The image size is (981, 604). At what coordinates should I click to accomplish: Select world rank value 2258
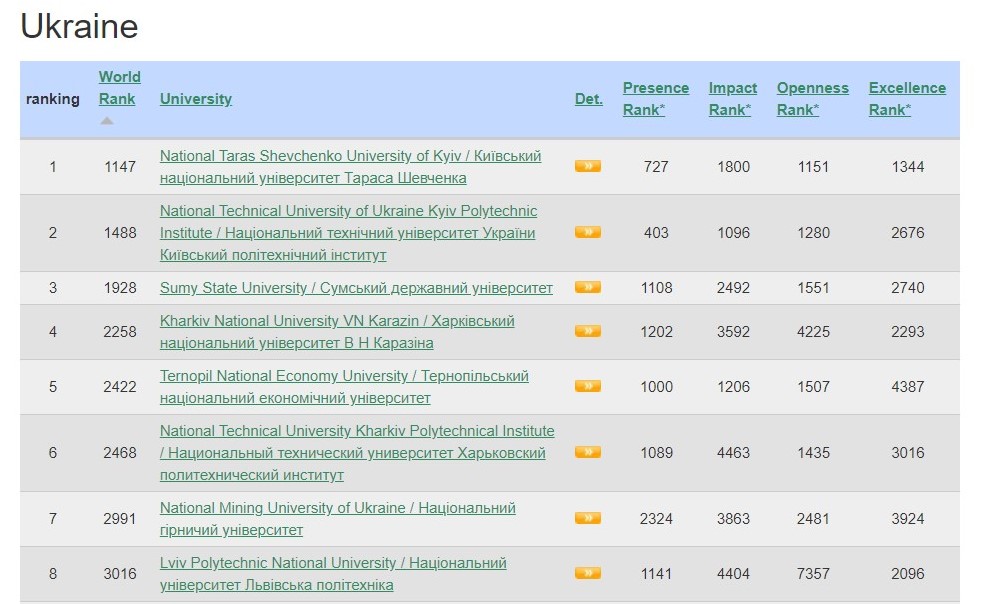pyautogui.click(x=119, y=331)
